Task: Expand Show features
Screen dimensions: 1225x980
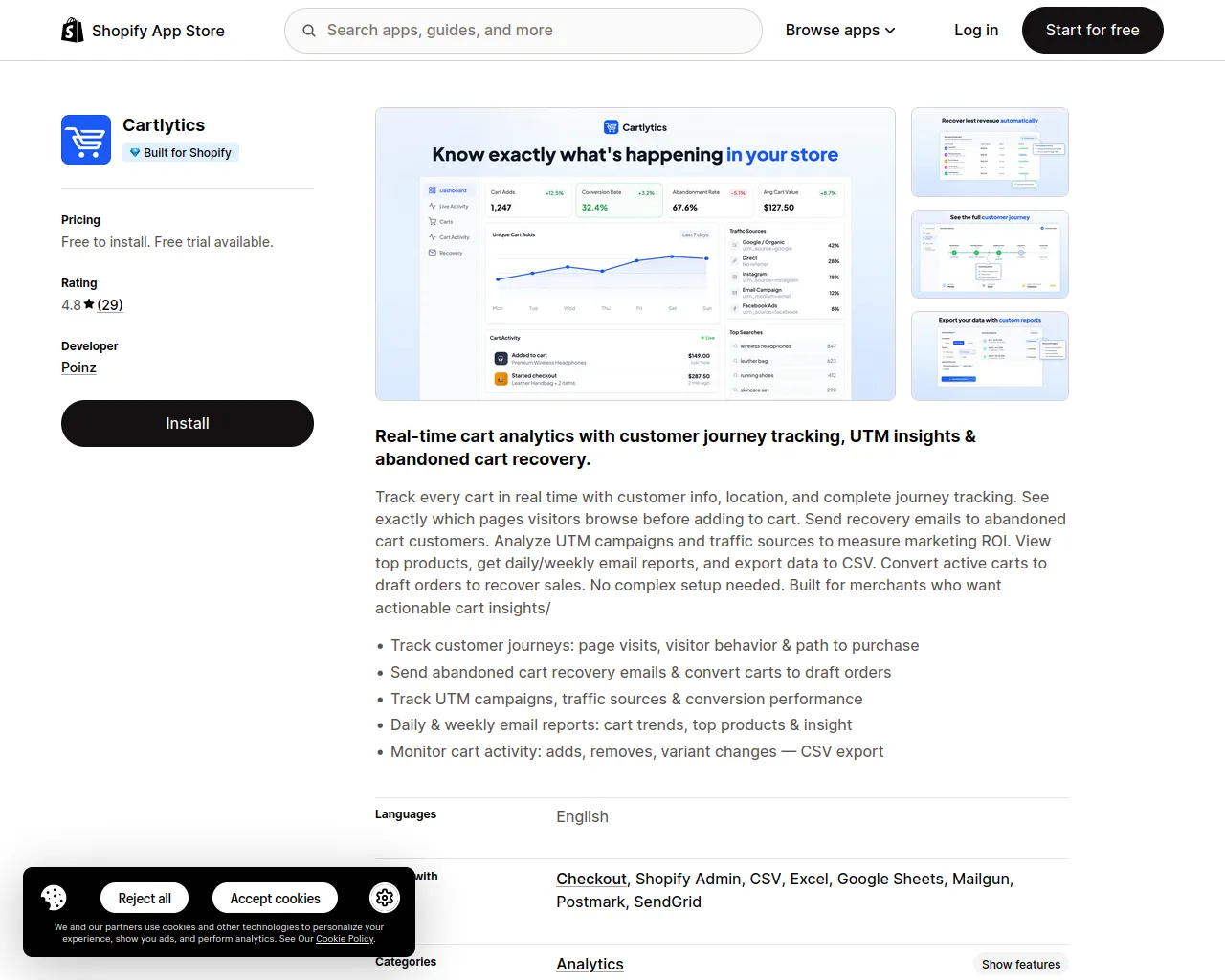Action: click(x=1020, y=964)
